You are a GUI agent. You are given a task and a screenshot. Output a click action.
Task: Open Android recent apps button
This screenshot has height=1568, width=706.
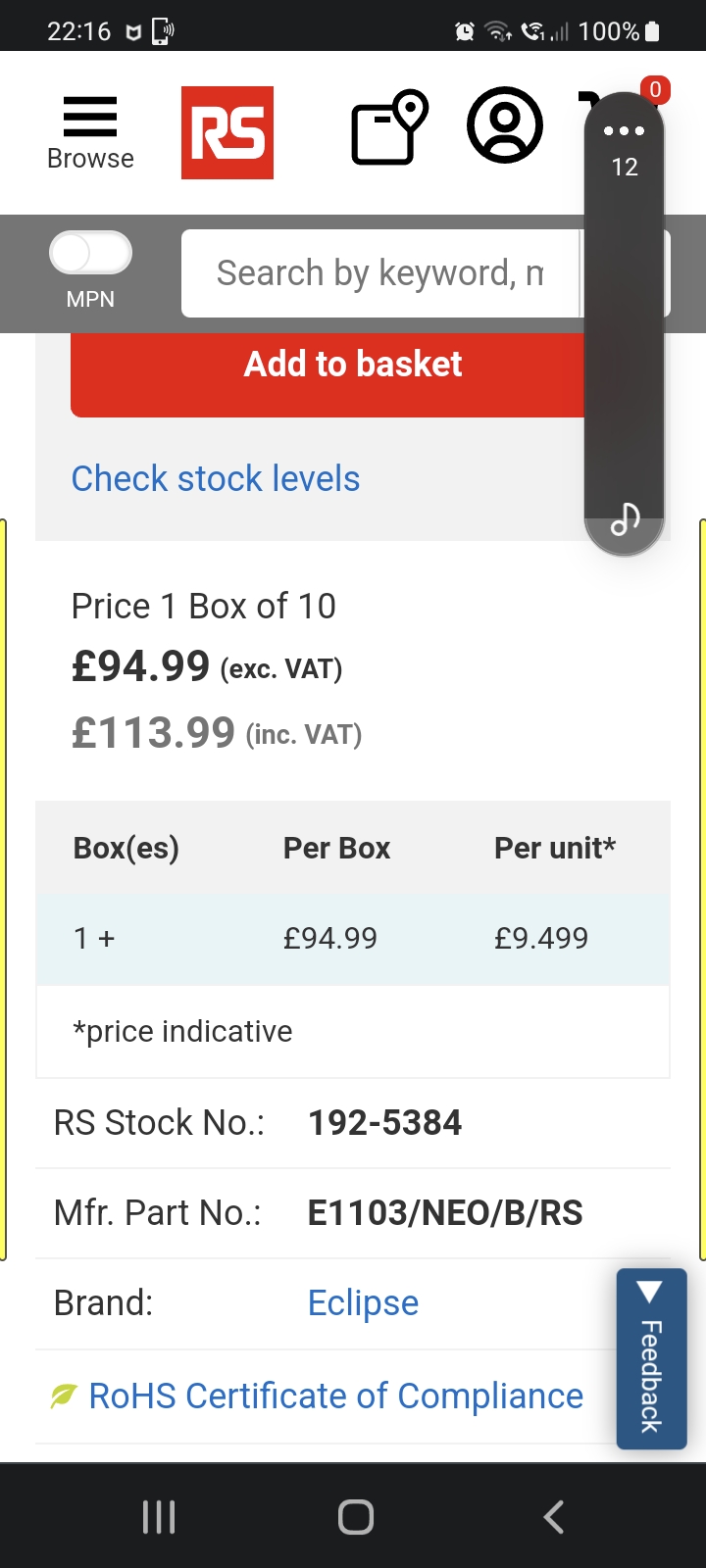coord(159,1516)
